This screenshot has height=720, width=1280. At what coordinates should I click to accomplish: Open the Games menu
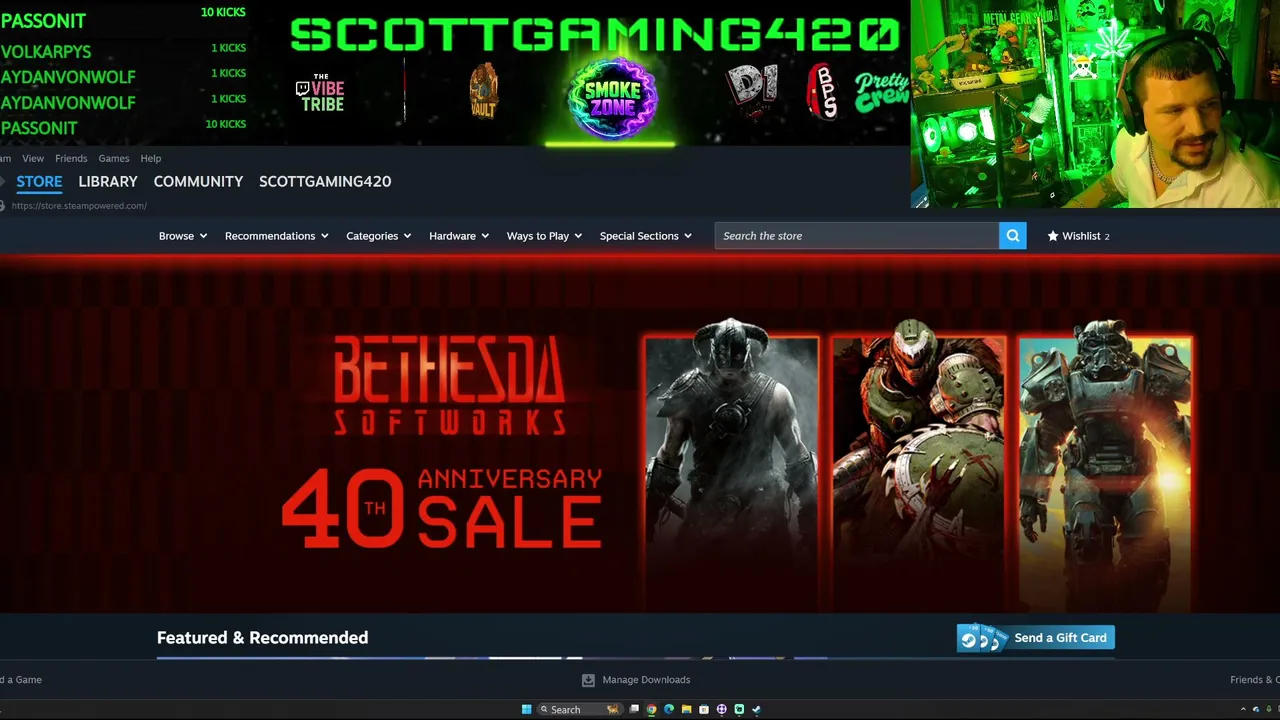click(x=114, y=158)
